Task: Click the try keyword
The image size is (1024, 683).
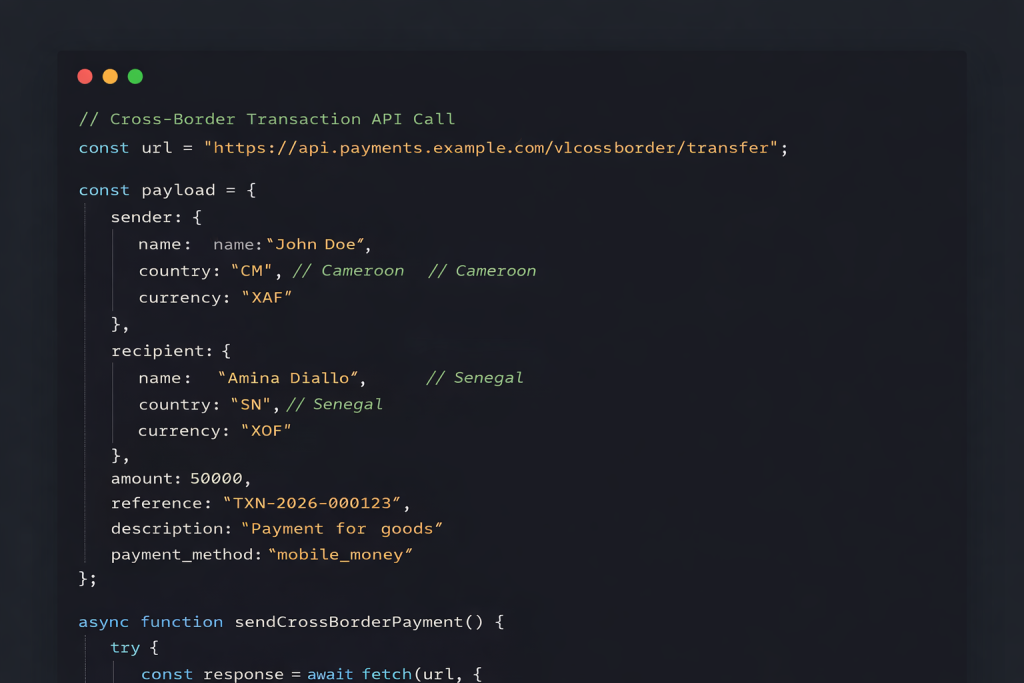Action: click(125, 648)
